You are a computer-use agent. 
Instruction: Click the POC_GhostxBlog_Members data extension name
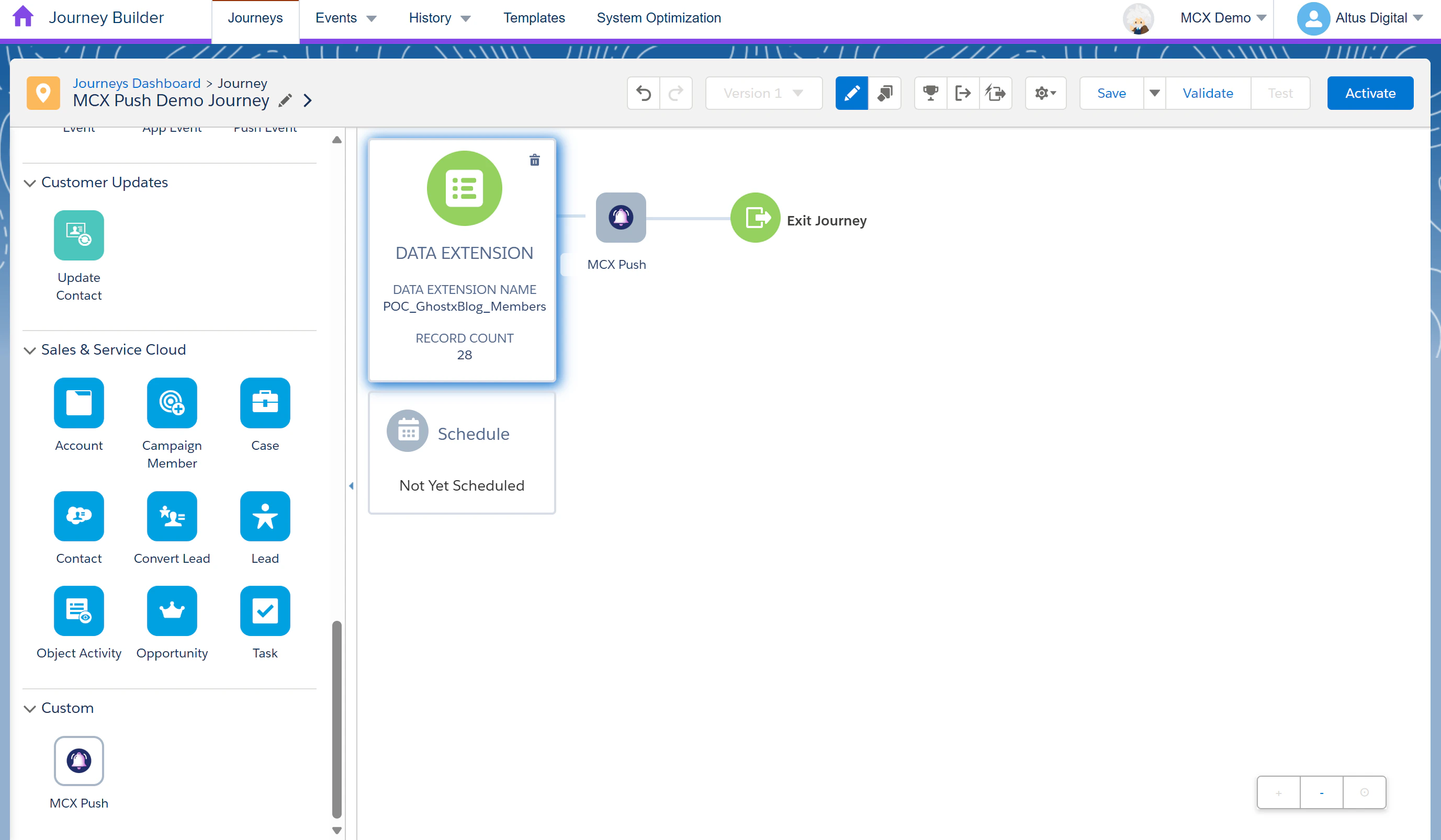(464, 307)
